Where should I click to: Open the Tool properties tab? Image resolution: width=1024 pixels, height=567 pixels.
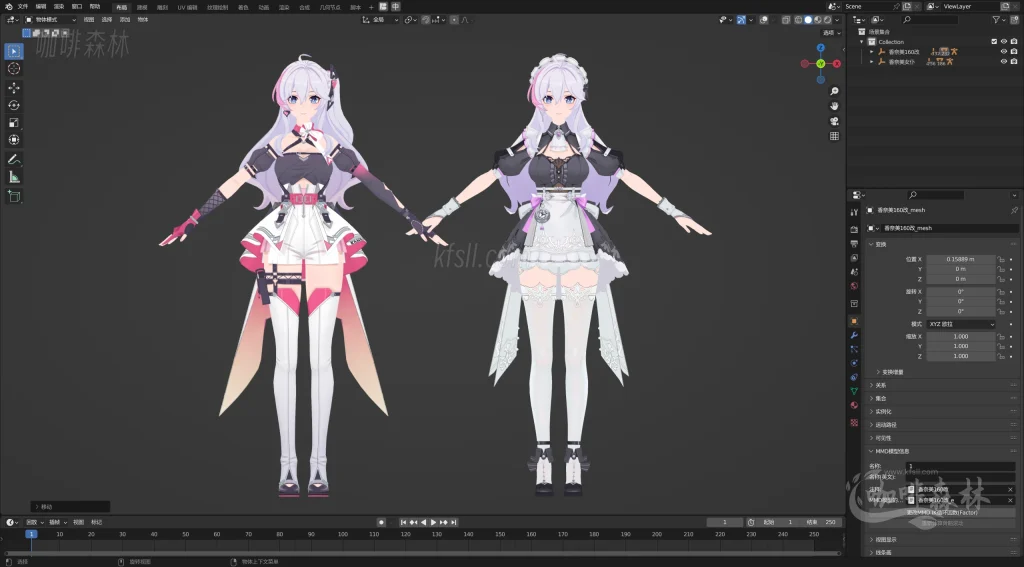854,212
